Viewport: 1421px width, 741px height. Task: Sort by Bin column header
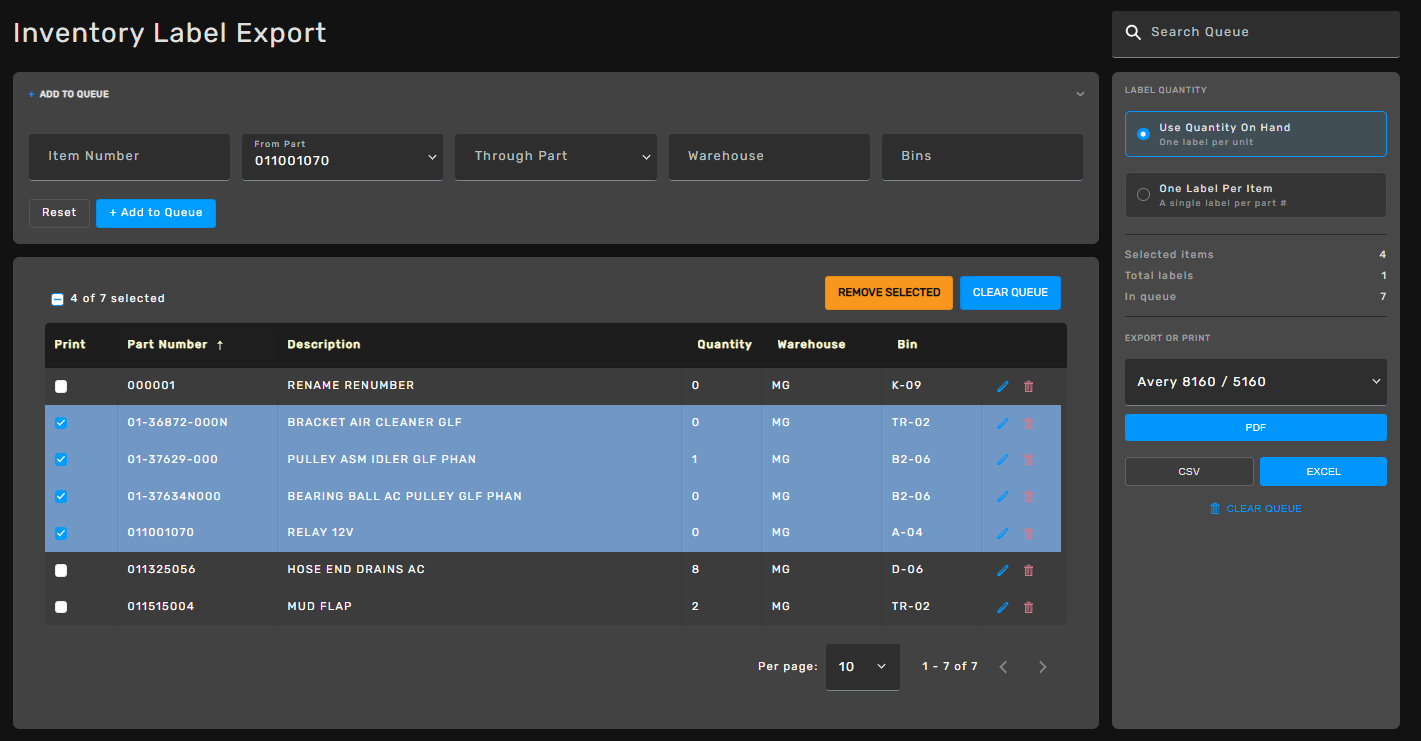click(907, 344)
